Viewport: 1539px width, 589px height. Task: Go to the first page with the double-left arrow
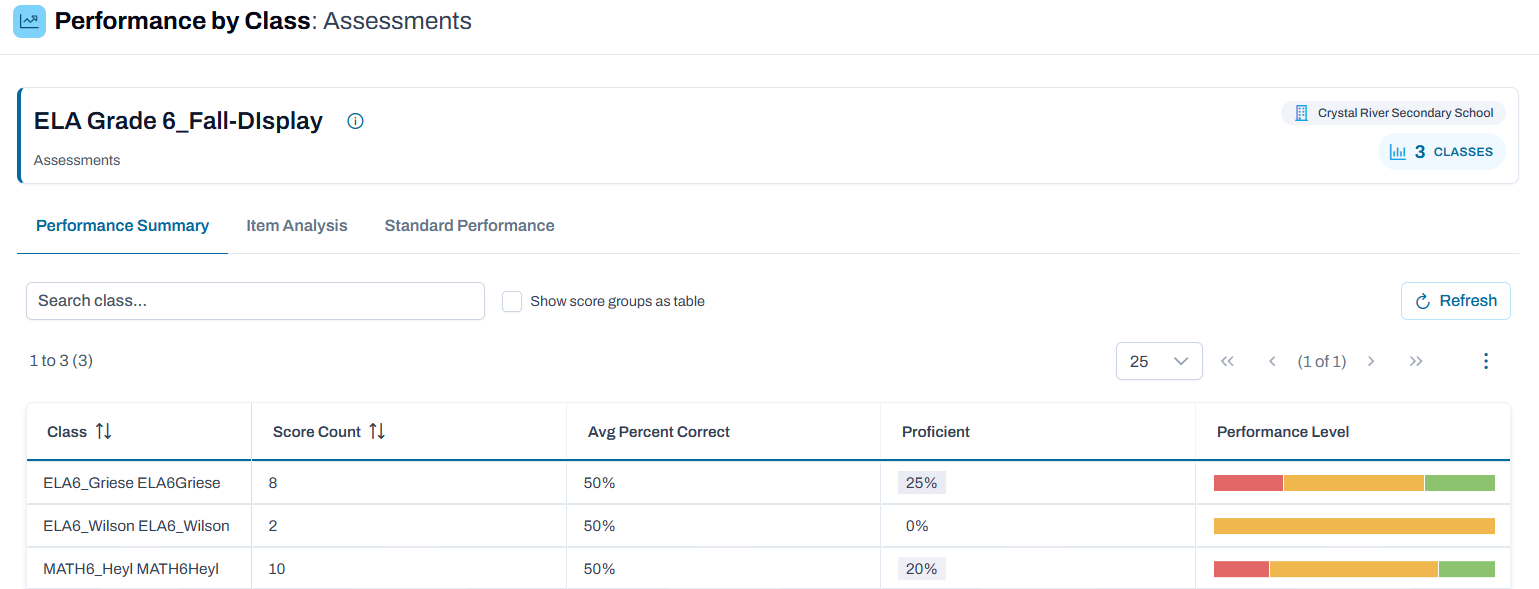point(1228,361)
